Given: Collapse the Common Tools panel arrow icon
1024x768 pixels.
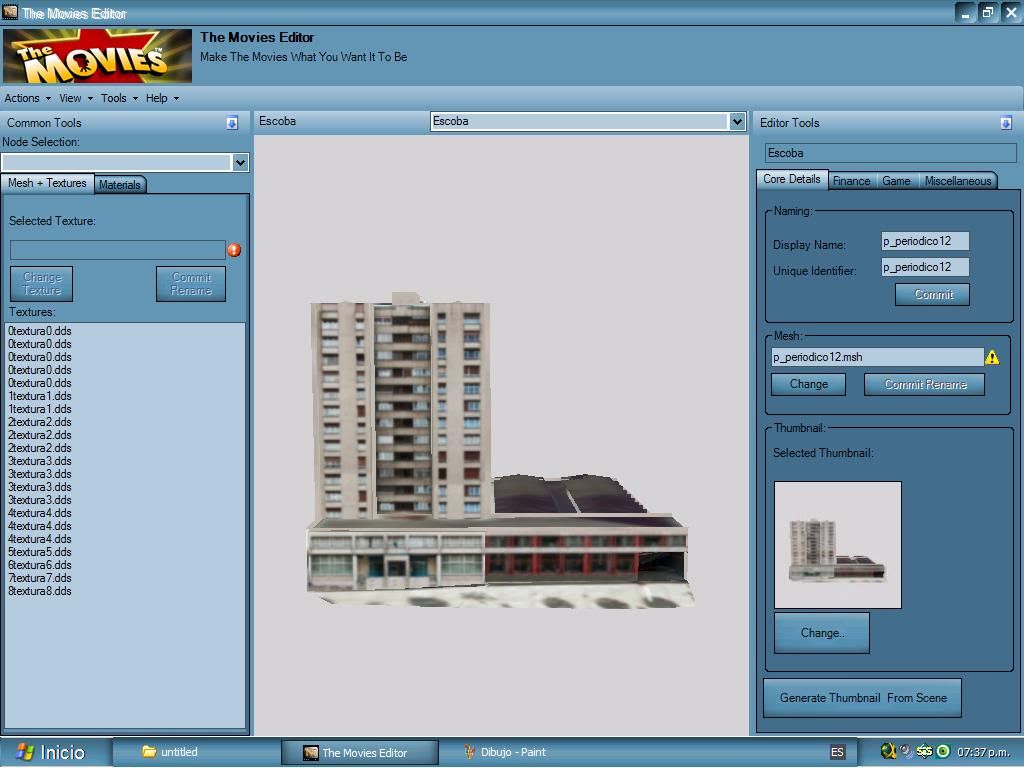Looking at the screenshot, I should tap(232, 123).
